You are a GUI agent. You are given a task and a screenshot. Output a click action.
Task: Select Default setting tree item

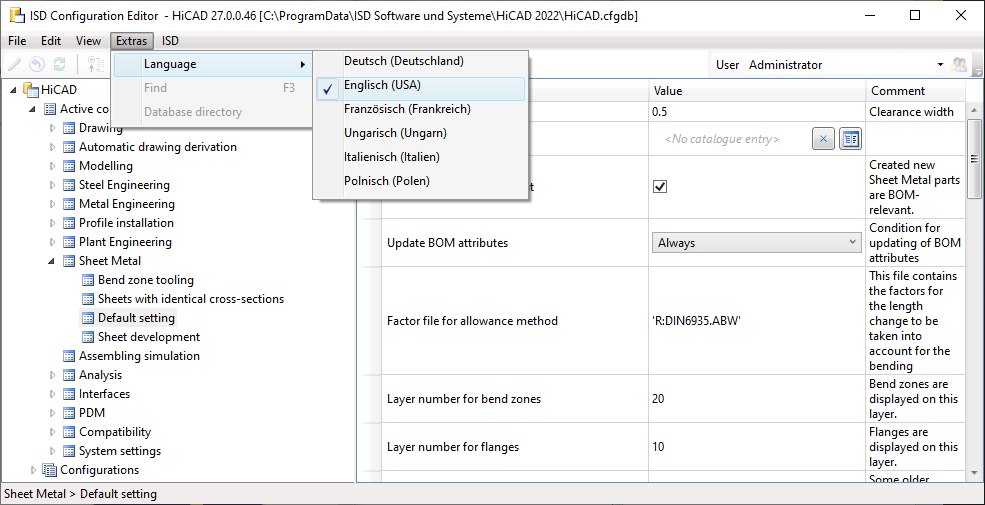136,318
